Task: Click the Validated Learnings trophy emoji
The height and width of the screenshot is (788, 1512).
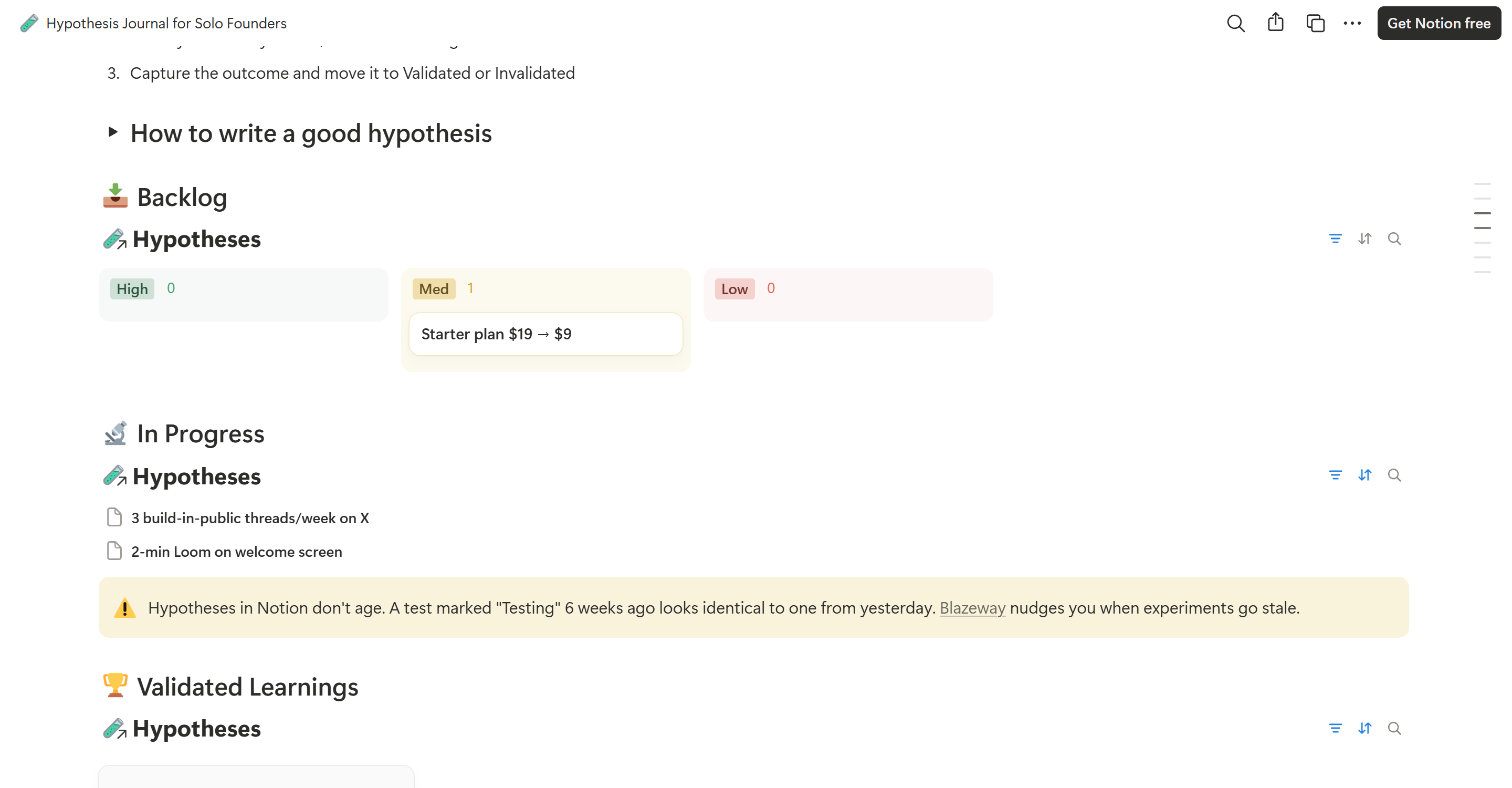Action: click(x=115, y=686)
